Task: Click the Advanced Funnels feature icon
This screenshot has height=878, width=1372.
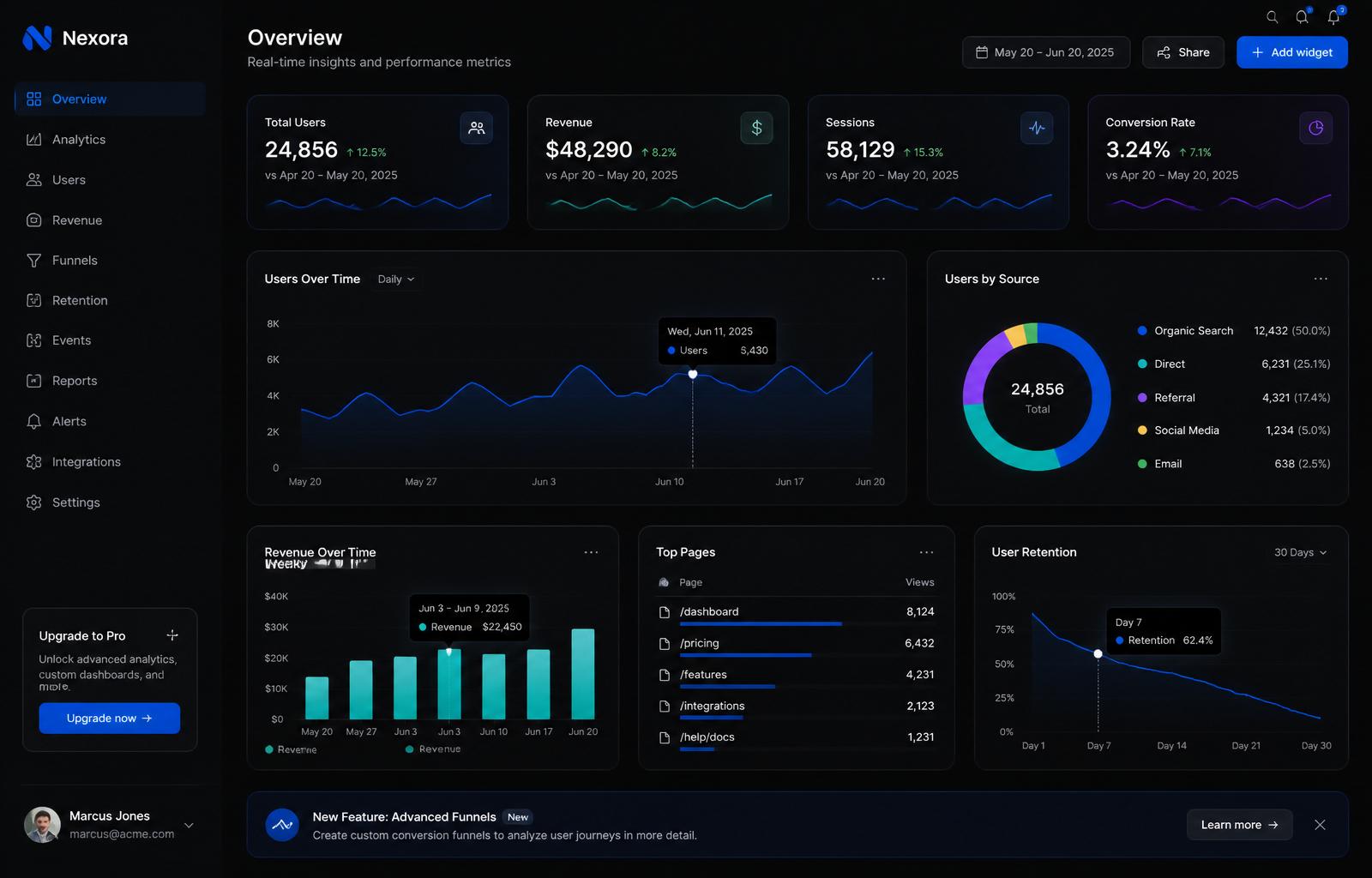Action: [282, 825]
